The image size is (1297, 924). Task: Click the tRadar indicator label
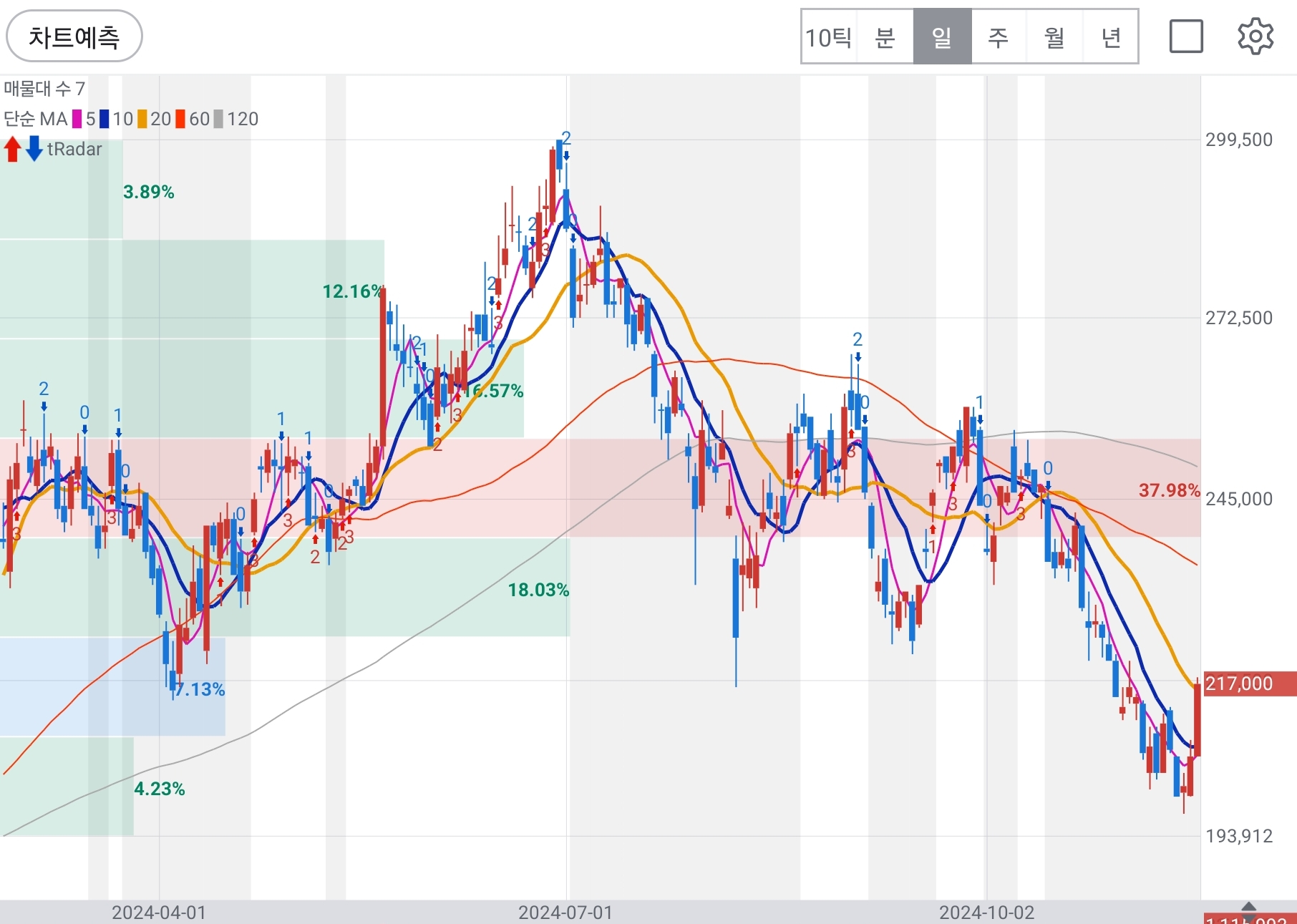point(74,149)
